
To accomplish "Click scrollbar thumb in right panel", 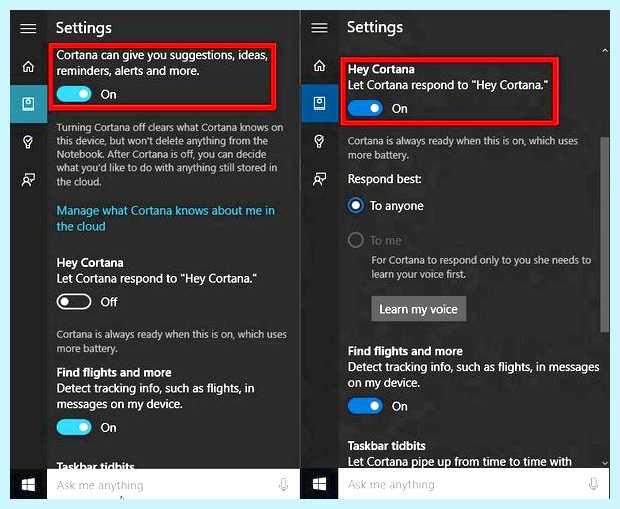I will click(605, 235).
